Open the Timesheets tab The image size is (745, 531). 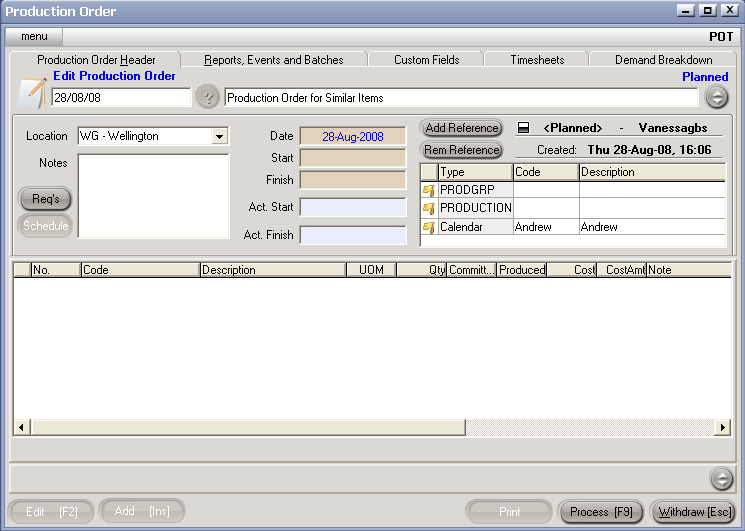click(537, 60)
